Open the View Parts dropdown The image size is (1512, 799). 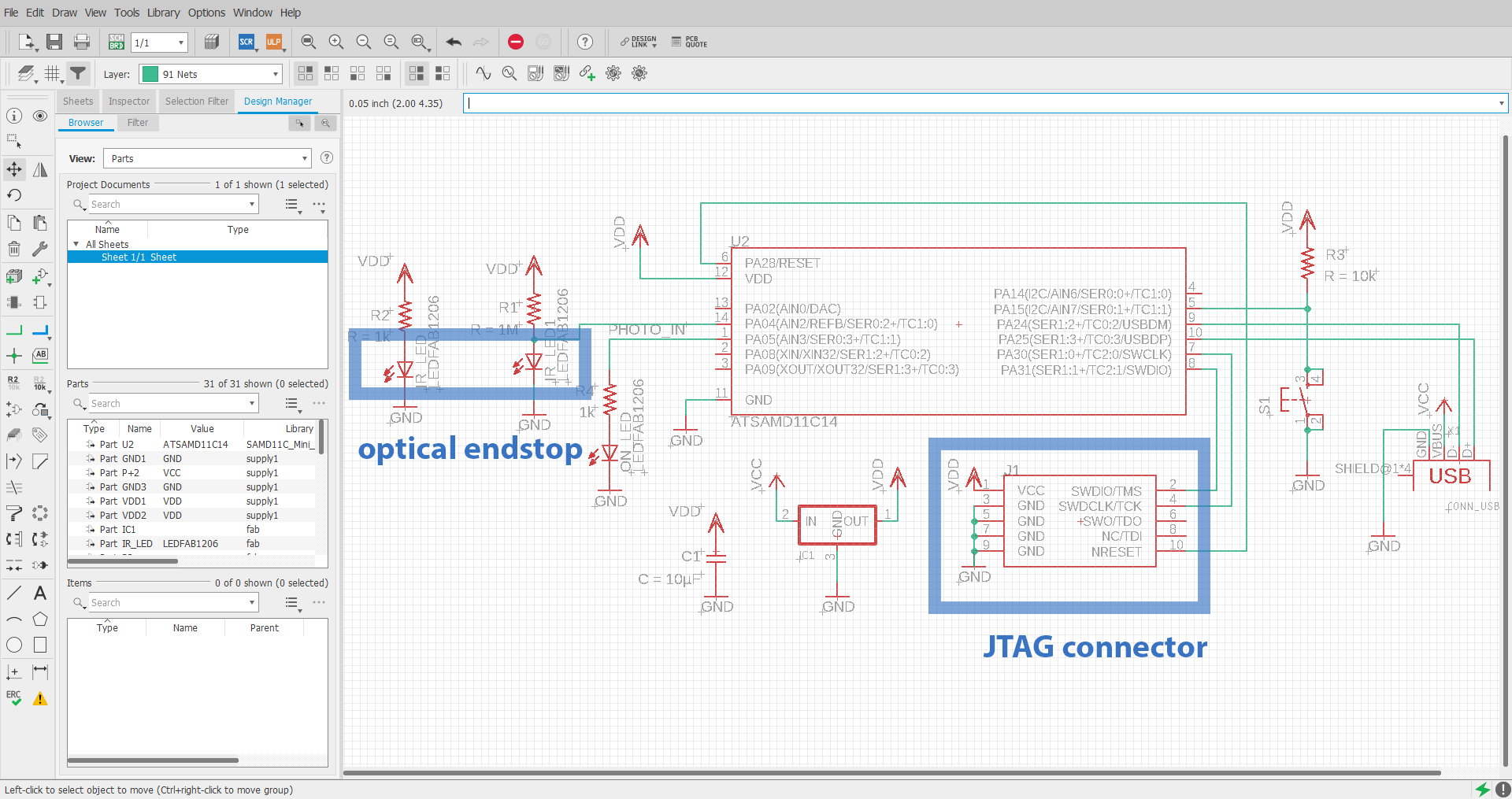[208, 158]
